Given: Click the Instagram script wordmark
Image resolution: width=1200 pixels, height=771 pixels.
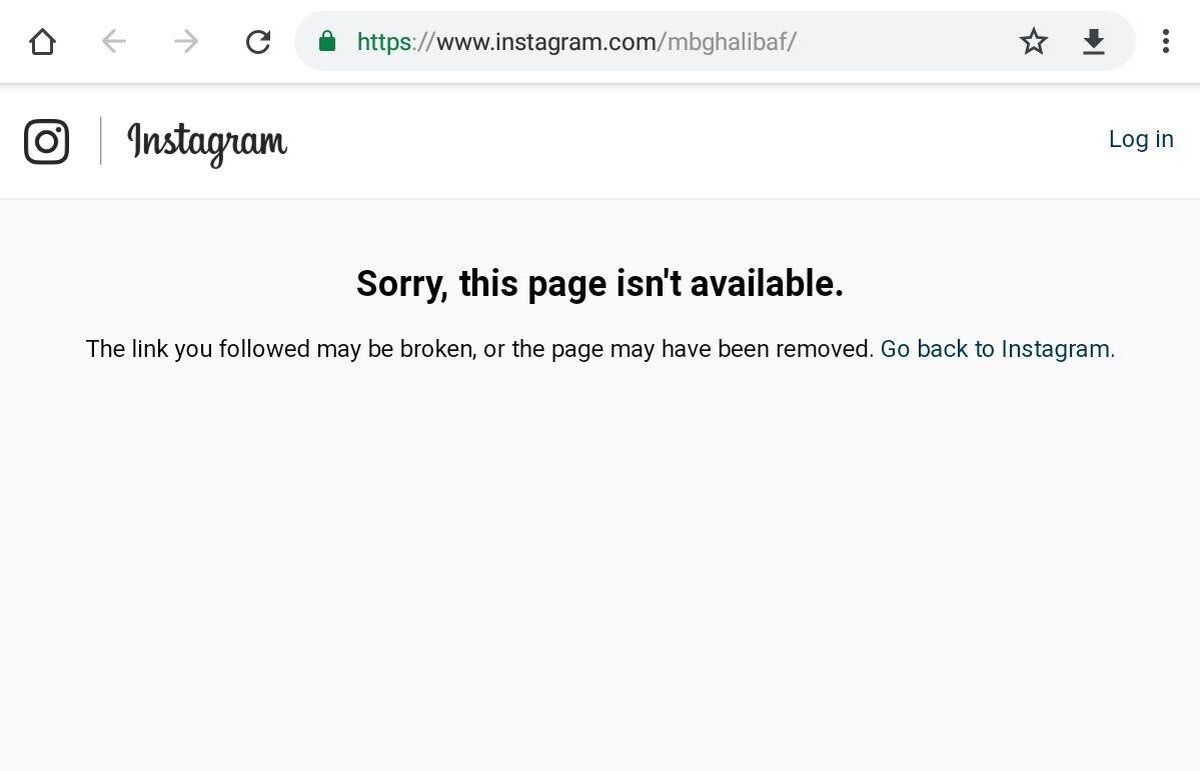Looking at the screenshot, I should coord(207,143).
